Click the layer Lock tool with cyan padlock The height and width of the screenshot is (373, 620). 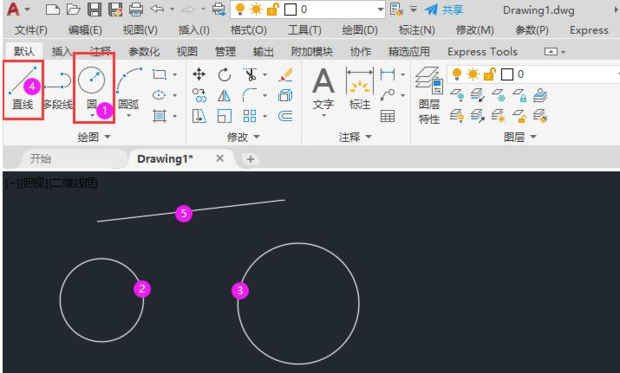coord(519,95)
